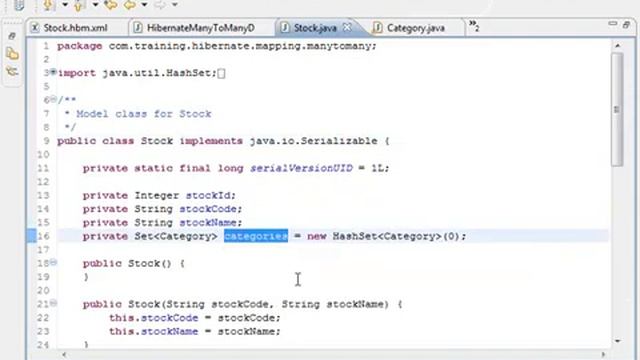Screen dimensions: 640x360
Task: Navigate back with yellow left arrow
Action: pyautogui.click(x=130, y=4)
